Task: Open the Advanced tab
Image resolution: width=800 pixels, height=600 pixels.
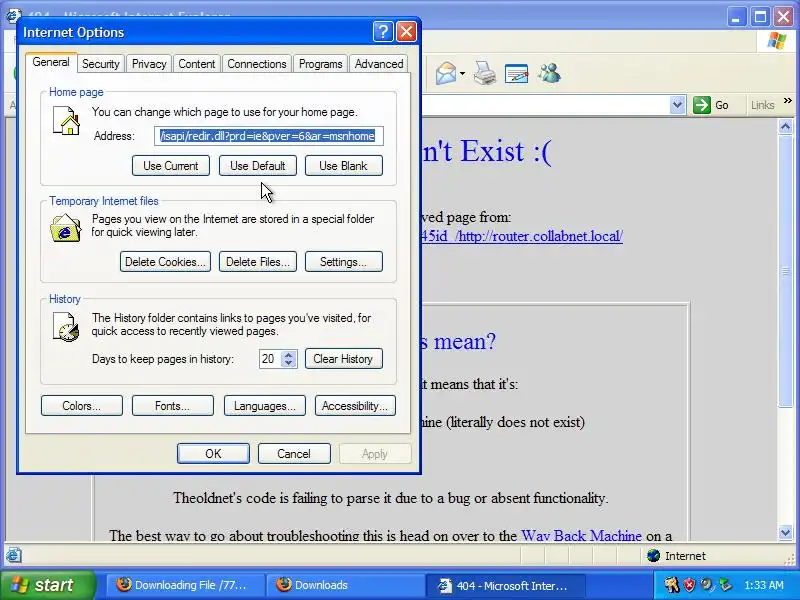Action: tap(379, 64)
